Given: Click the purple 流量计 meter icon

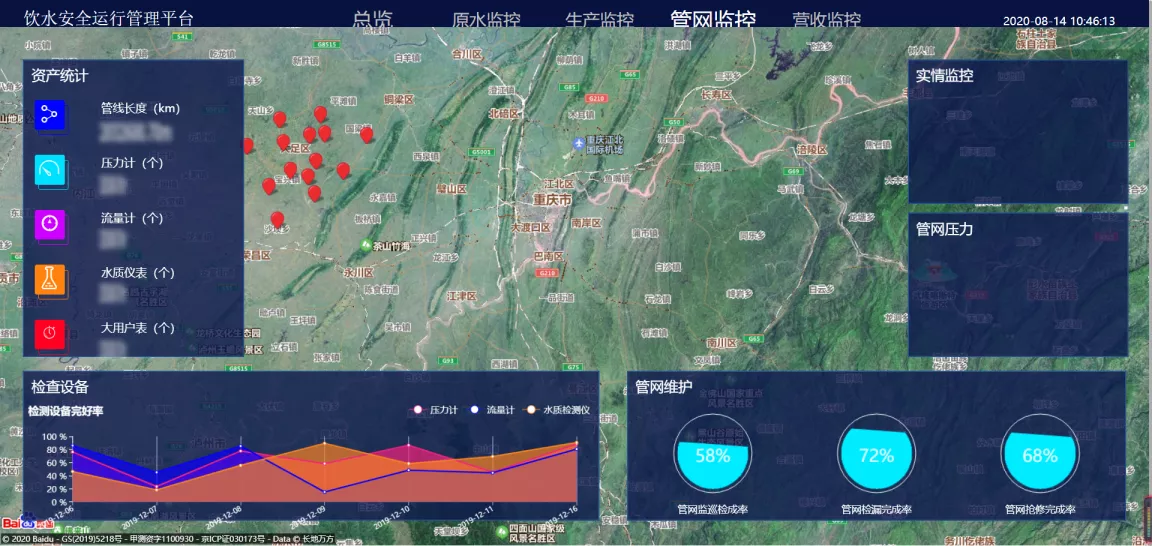Looking at the screenshot, I should click(x=50, y=224).
